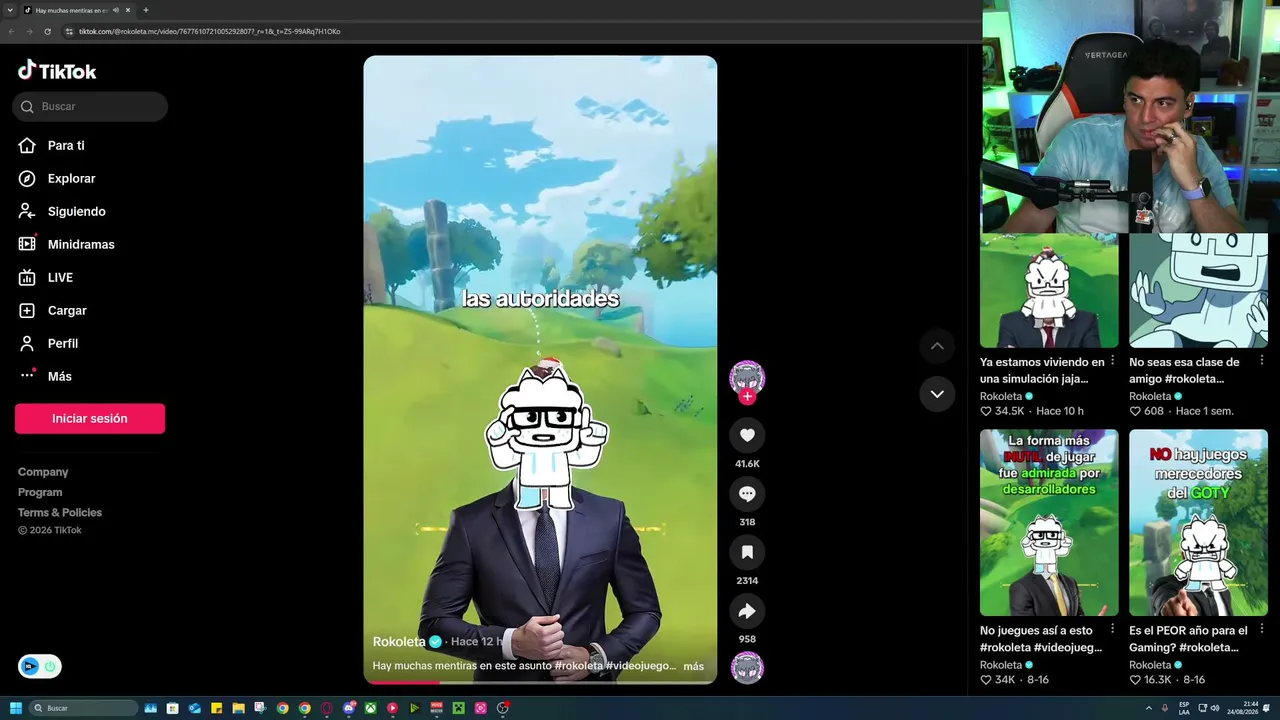Viewport: 1280px width, 720px height.
Task: Mute the tab using its speaker icon
Action: click(x=116, y=10)
